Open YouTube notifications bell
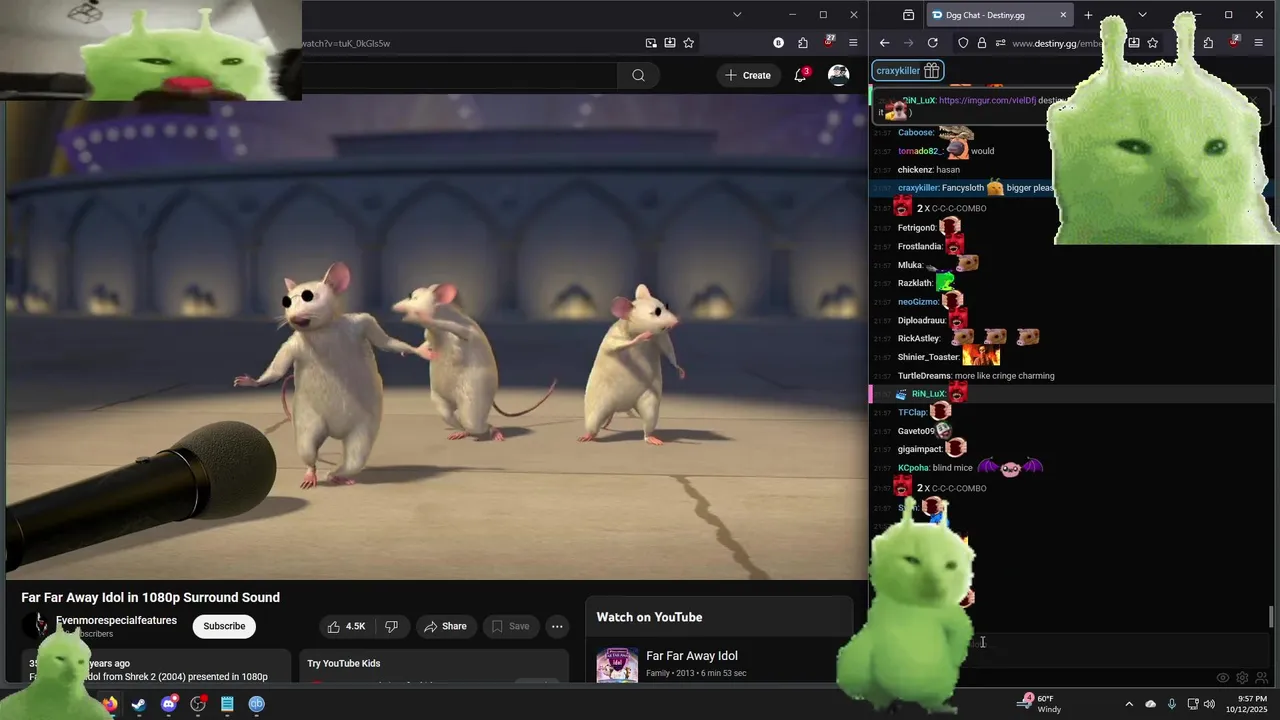This screenshot has height=720, width=1280. 800,75
